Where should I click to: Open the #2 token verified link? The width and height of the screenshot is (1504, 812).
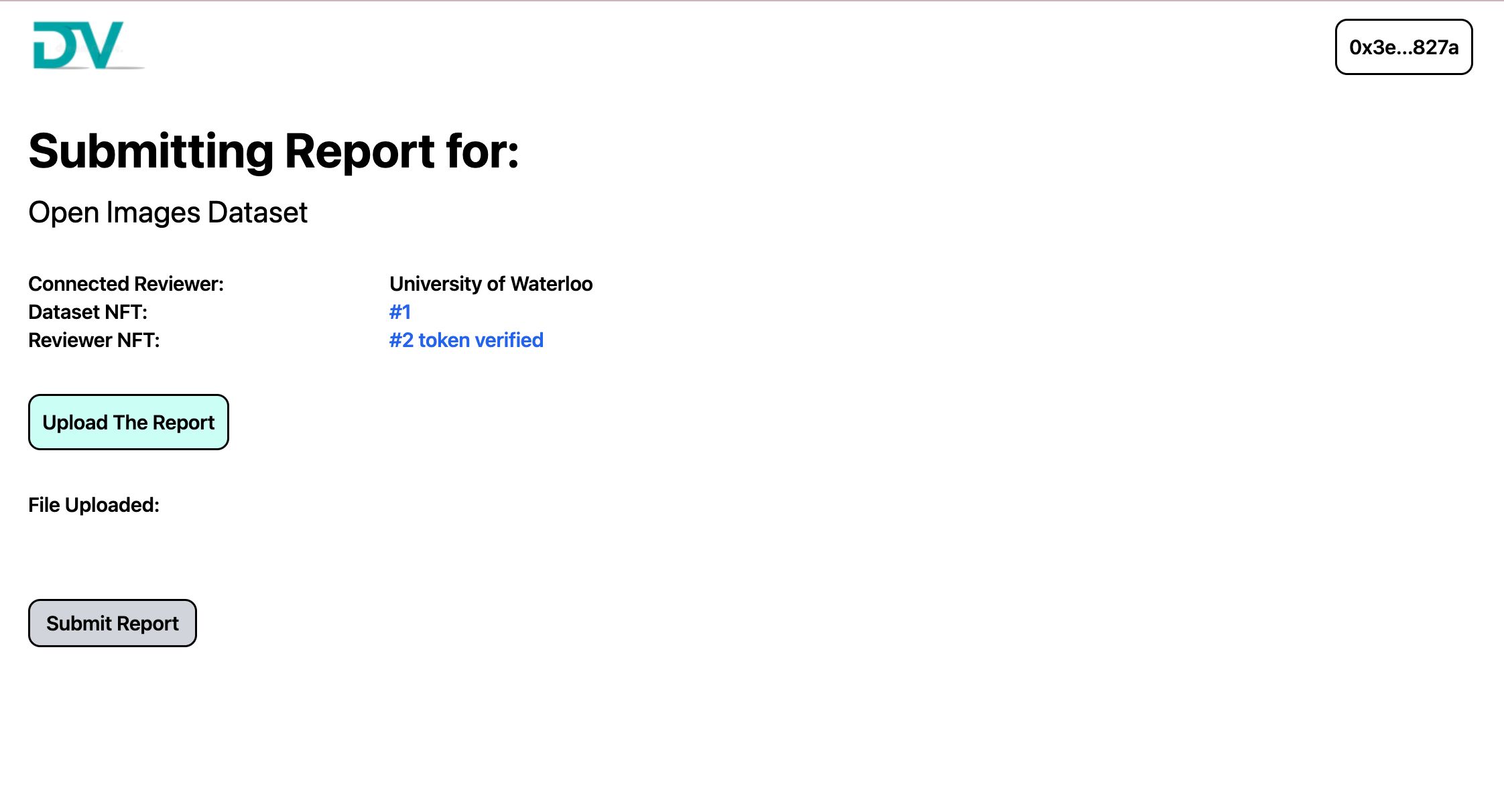pos(466,340)
